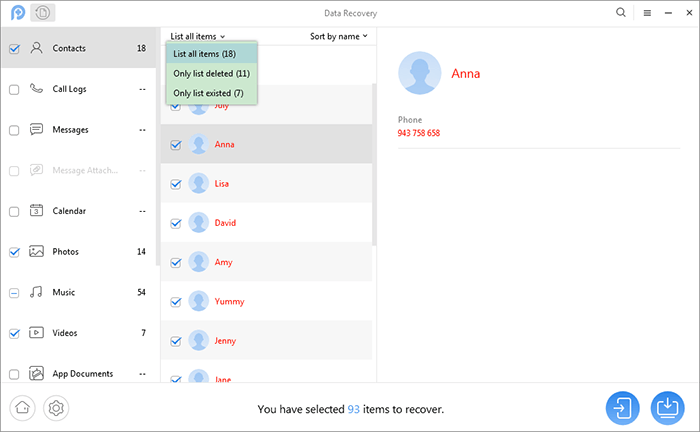Viewport: 700px width, 432px height.
Task: Click phone number 943 758 658
Action: point(419,133)
